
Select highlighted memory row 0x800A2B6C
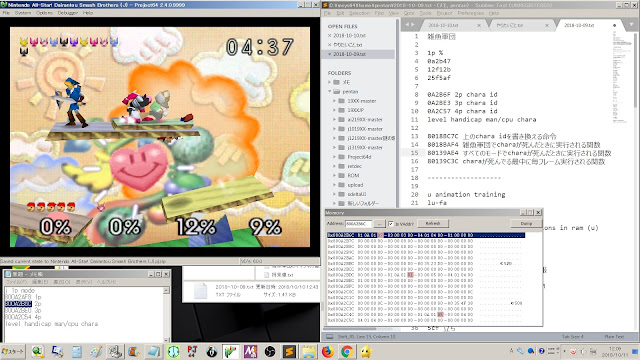click(x=426, y=235)
